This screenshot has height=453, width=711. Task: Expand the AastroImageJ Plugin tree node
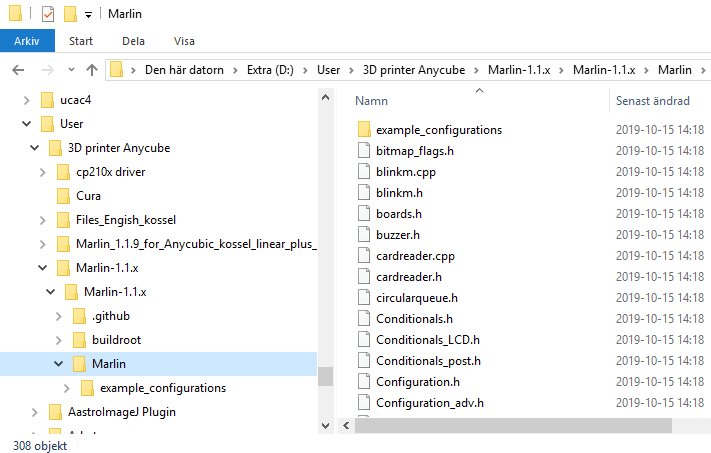tap(34, 412)
